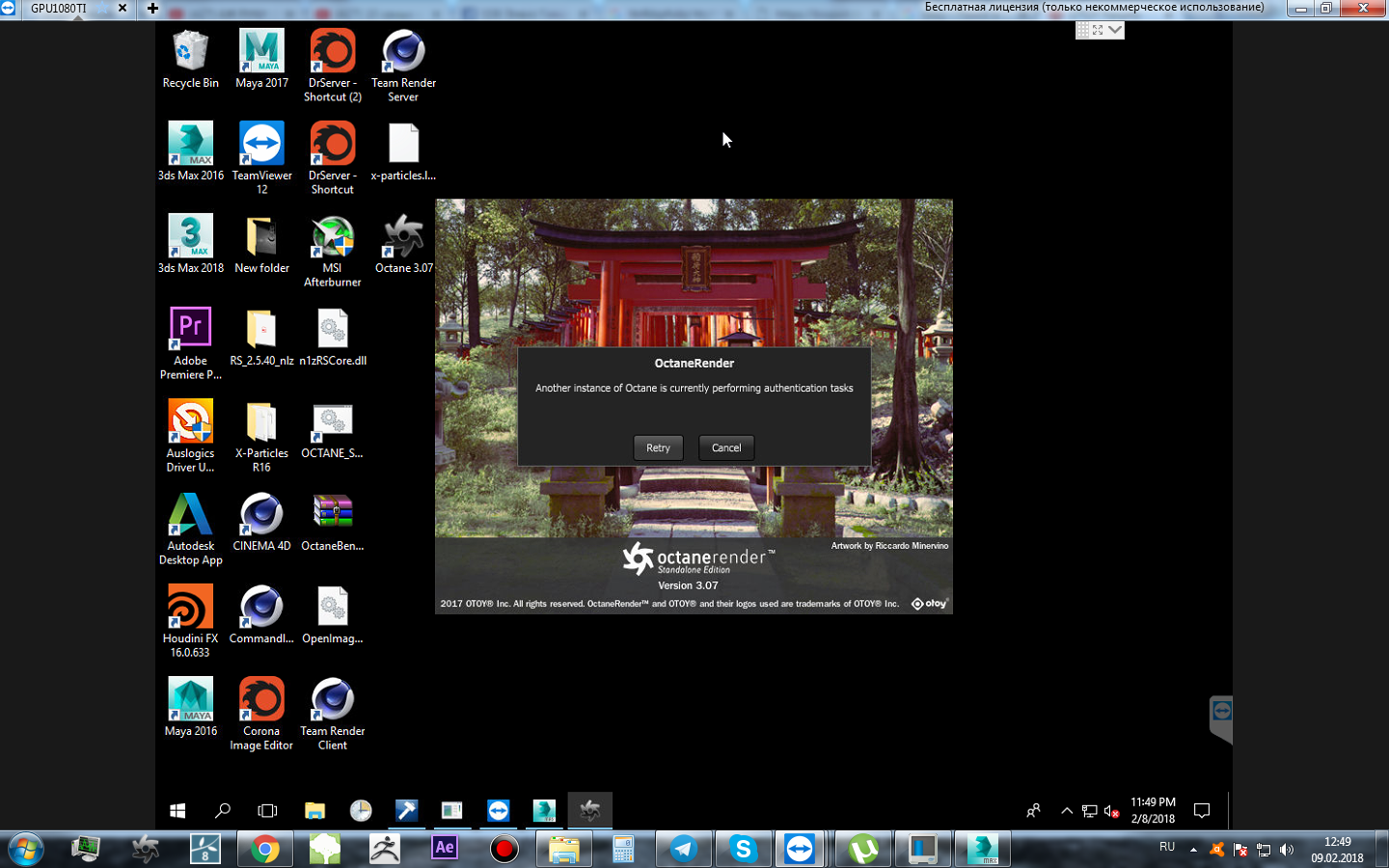Select the OpenImag... file icon
Screen dimensions: 1389x868
pos(333,614)
